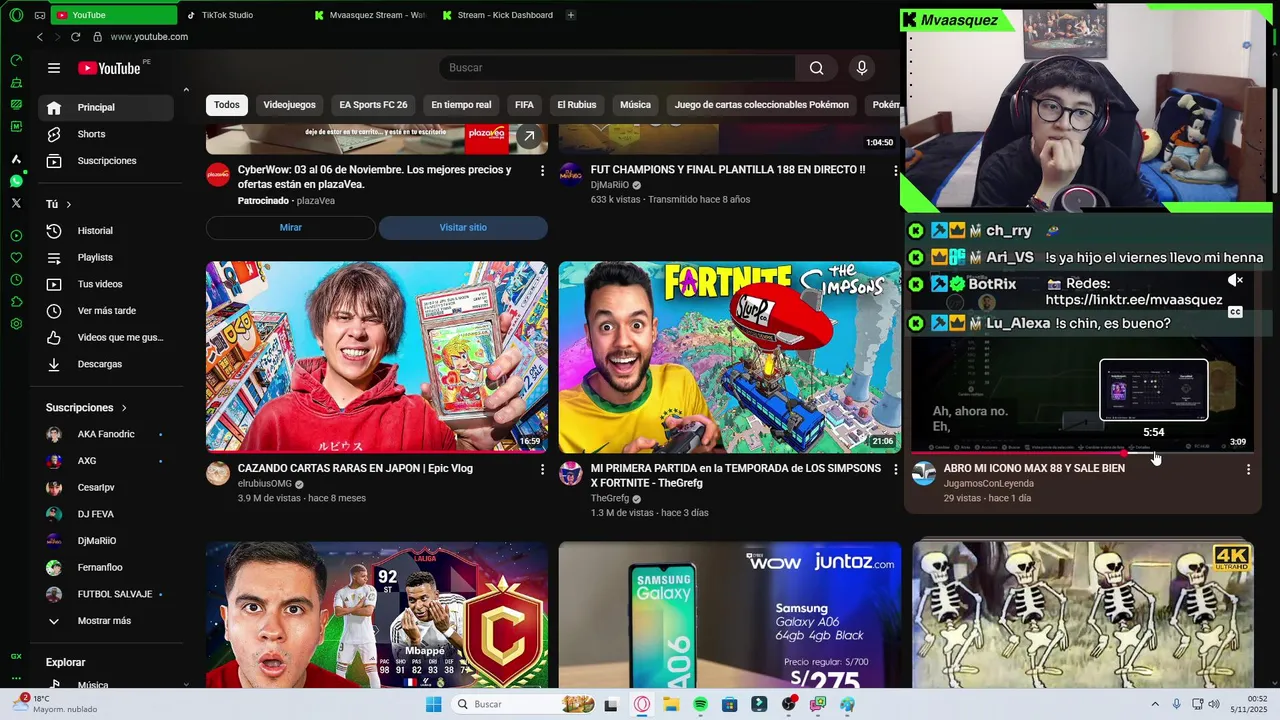Viewport: 1280px width, 720px height.
Task: Open OBS Studio from the taskbar
Action: click(789, 705)
